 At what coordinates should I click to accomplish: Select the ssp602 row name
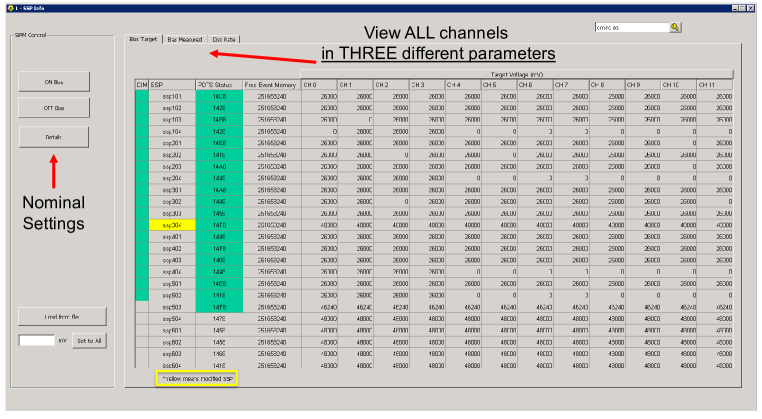pos(172,342)
